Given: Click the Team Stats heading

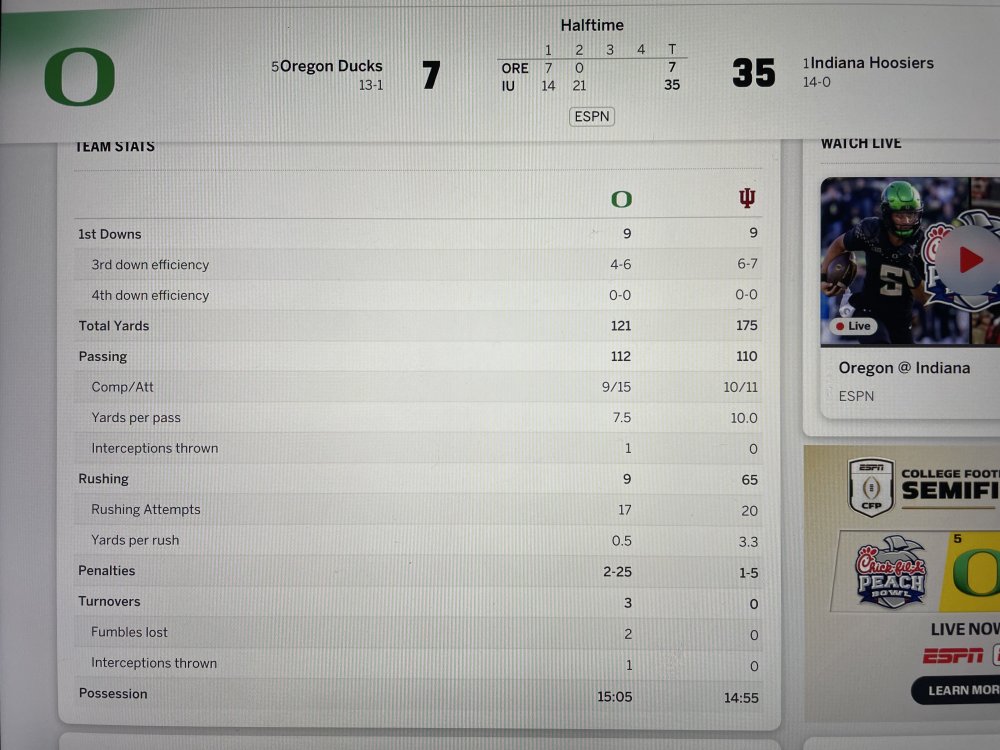Looking at the screenshot, I should tap(115, 147).
